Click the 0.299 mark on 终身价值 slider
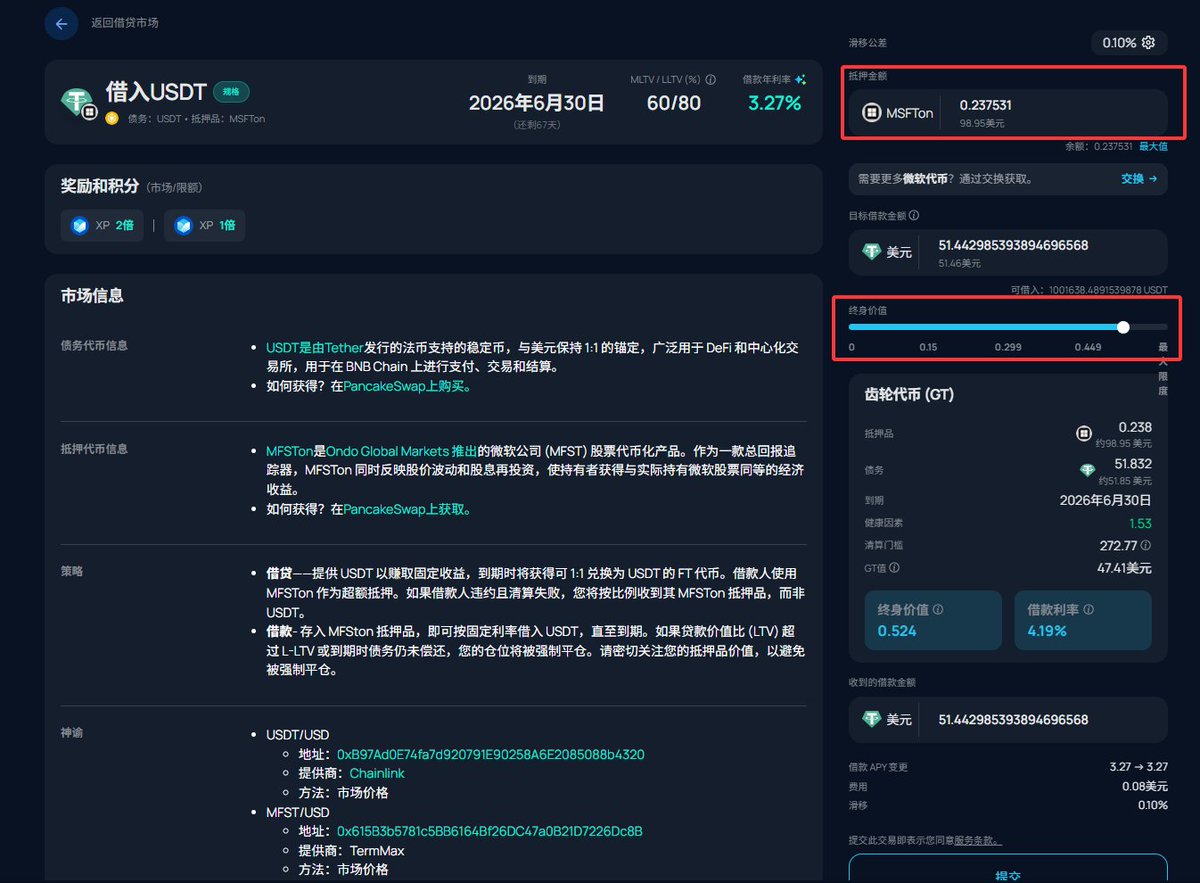The image size is (1200, 883). [x=1007, y=347]
